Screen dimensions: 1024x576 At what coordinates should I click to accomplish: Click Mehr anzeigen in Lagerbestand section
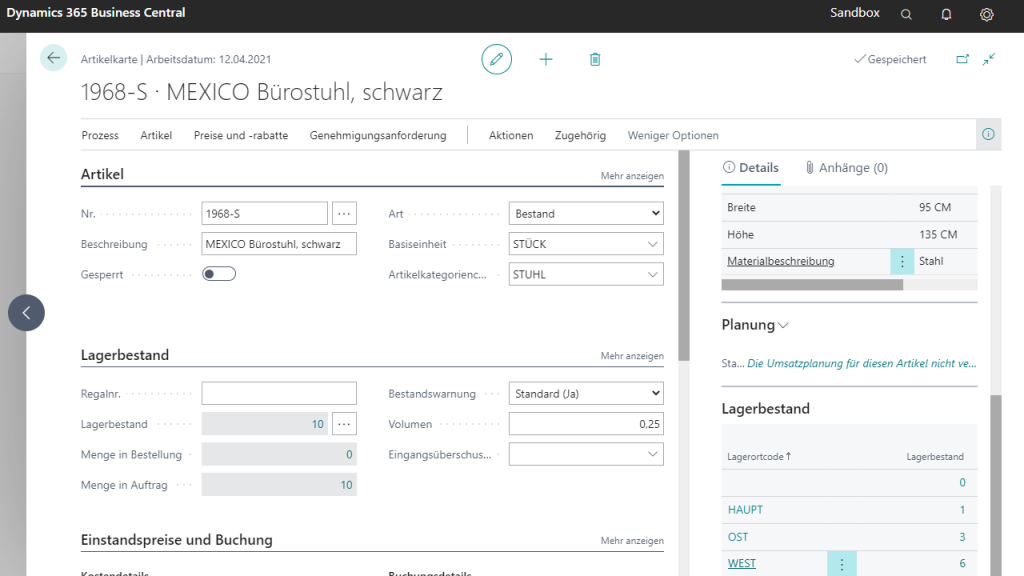pyautogui.click(x=632, y=356)
